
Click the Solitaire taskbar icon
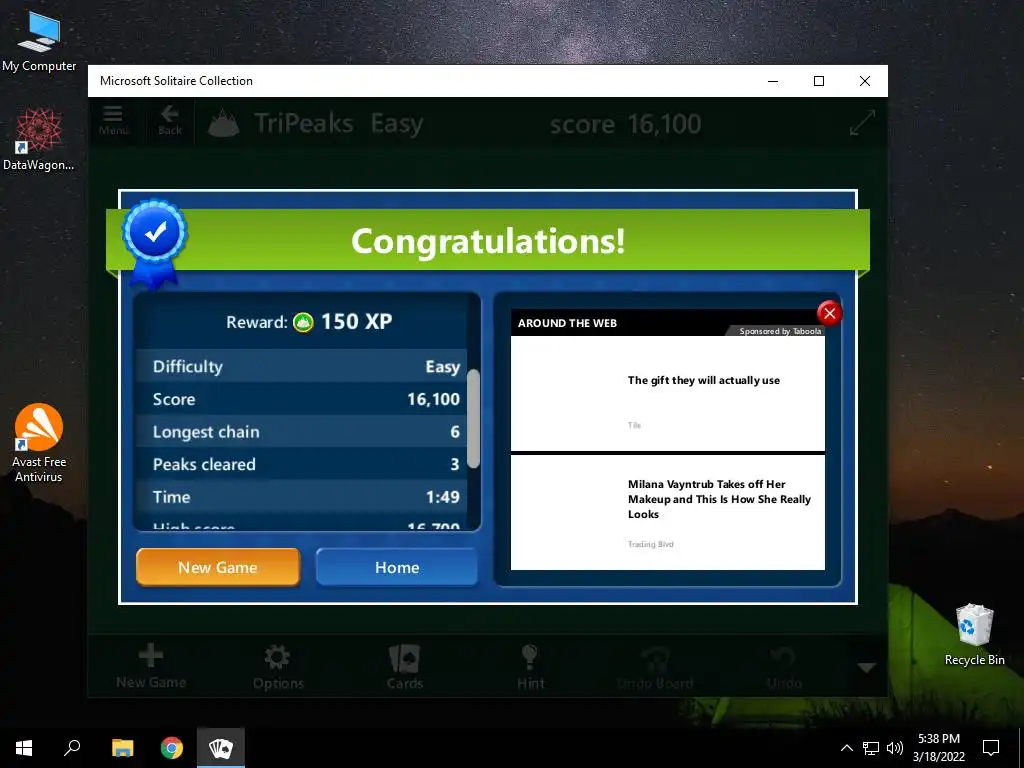[221, 748]
